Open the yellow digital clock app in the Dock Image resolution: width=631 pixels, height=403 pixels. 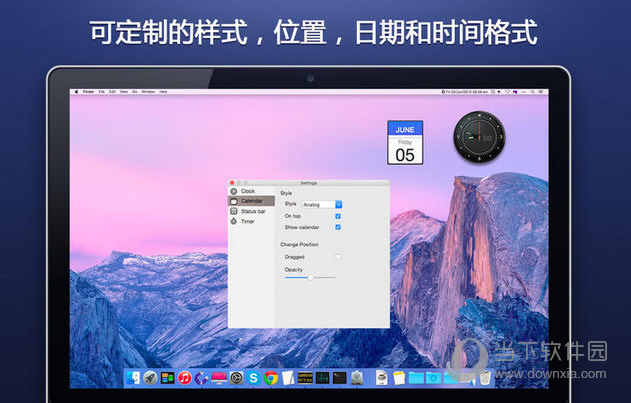coord(305,377)
